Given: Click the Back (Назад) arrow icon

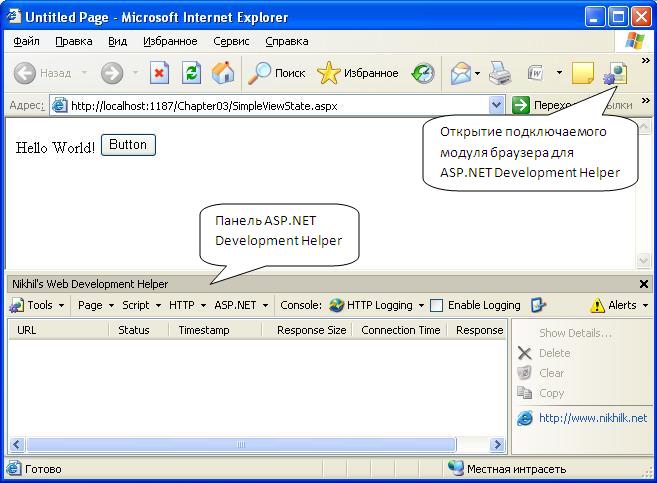Looking at the screenshot, I should click(25, 73).
